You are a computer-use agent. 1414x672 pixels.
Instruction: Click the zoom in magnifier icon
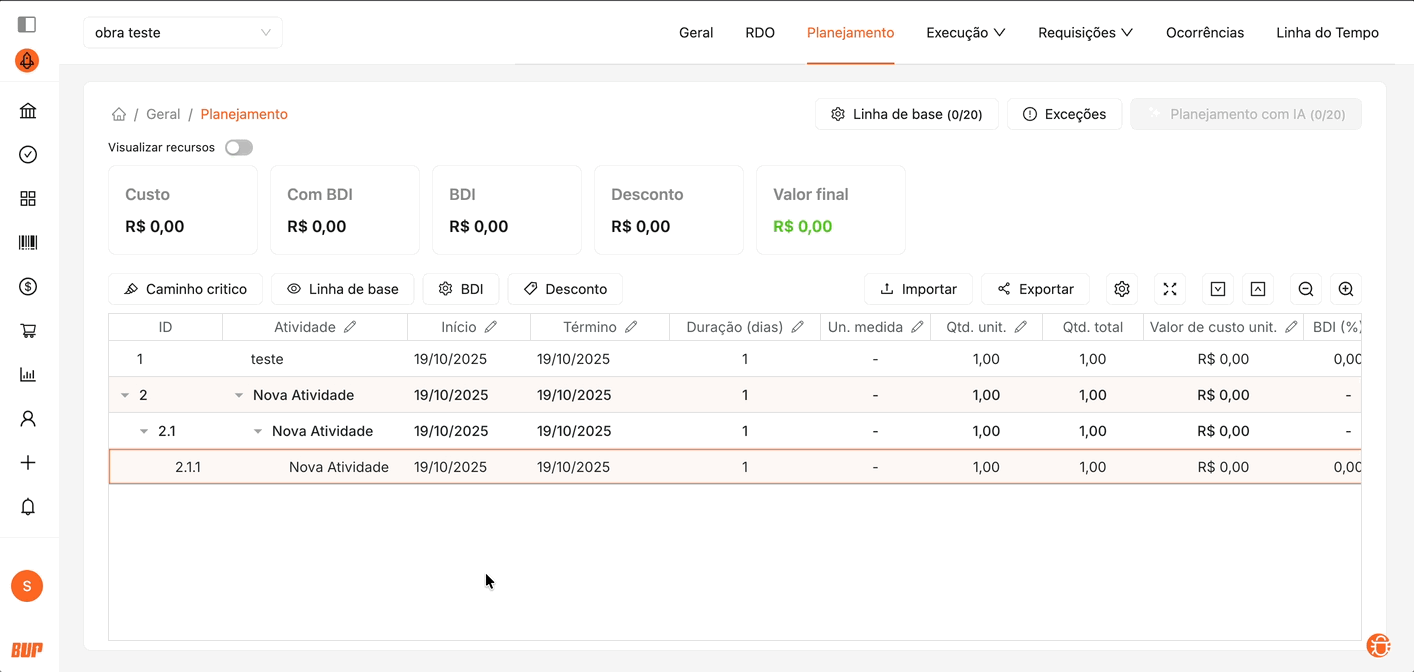[x=1346, y=289]
